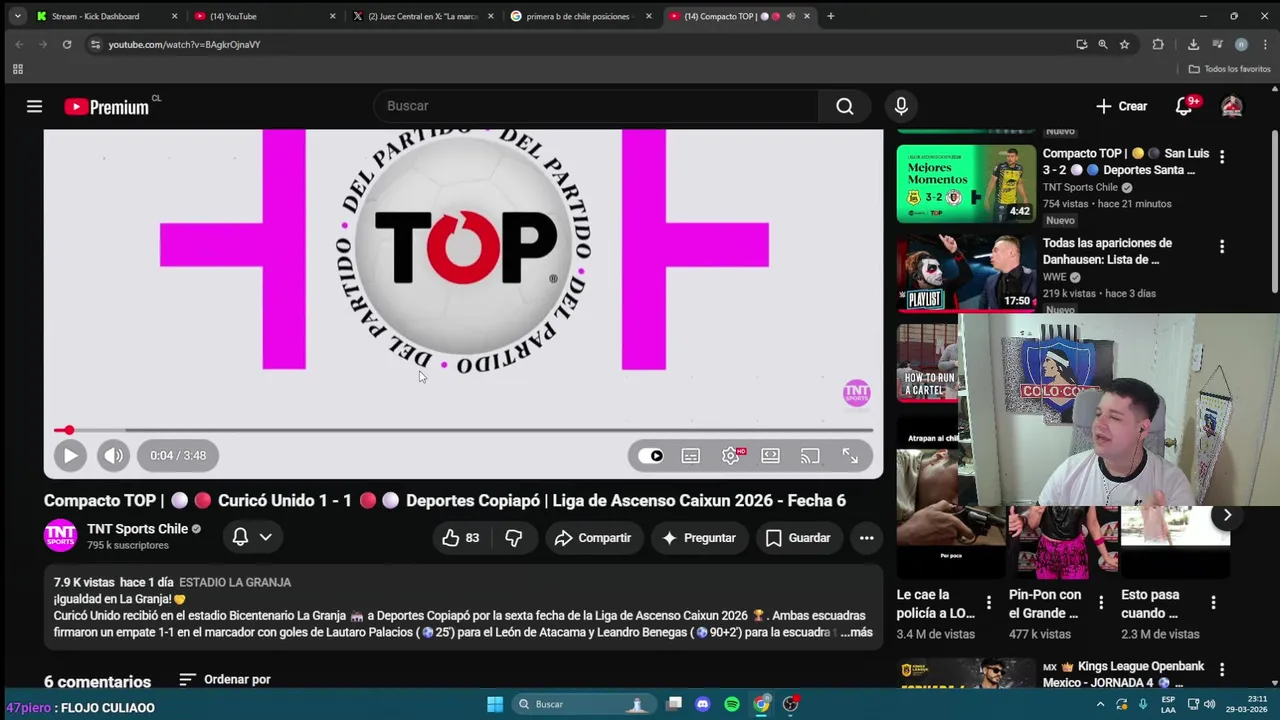Switch to (14) YouTube tab
1280x720 pixels.
pyautogui.click(x=265, y=16)
